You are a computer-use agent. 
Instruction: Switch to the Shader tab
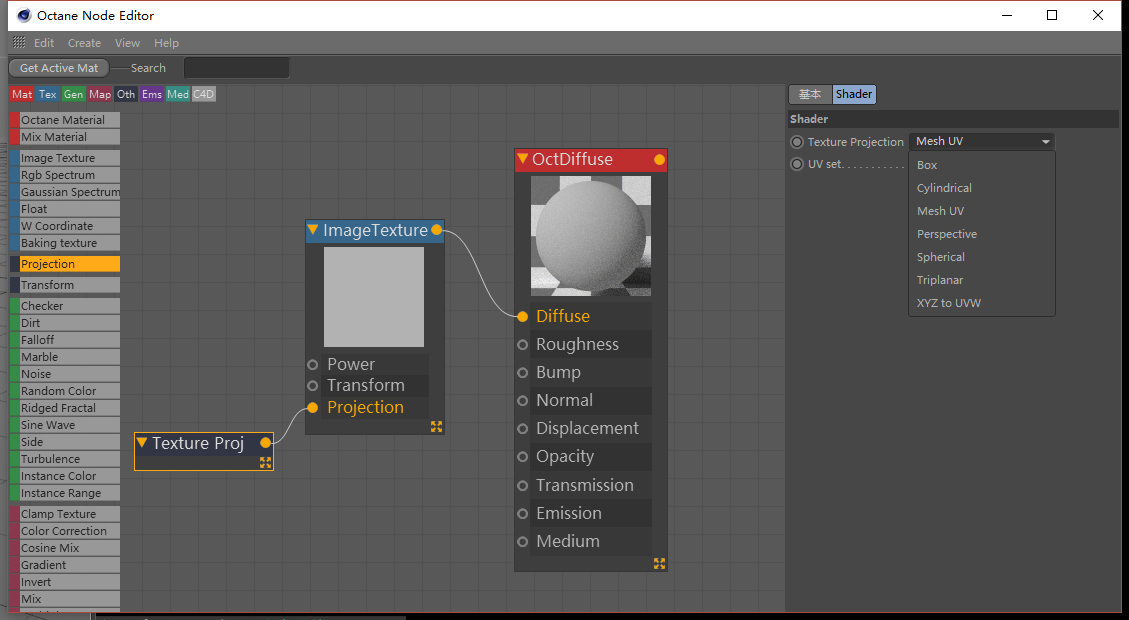click(x=854, y=94)
